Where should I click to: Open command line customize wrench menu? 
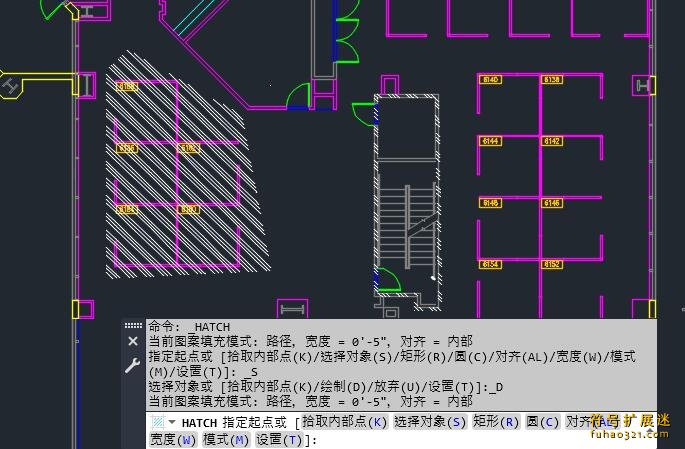point(133,366)
